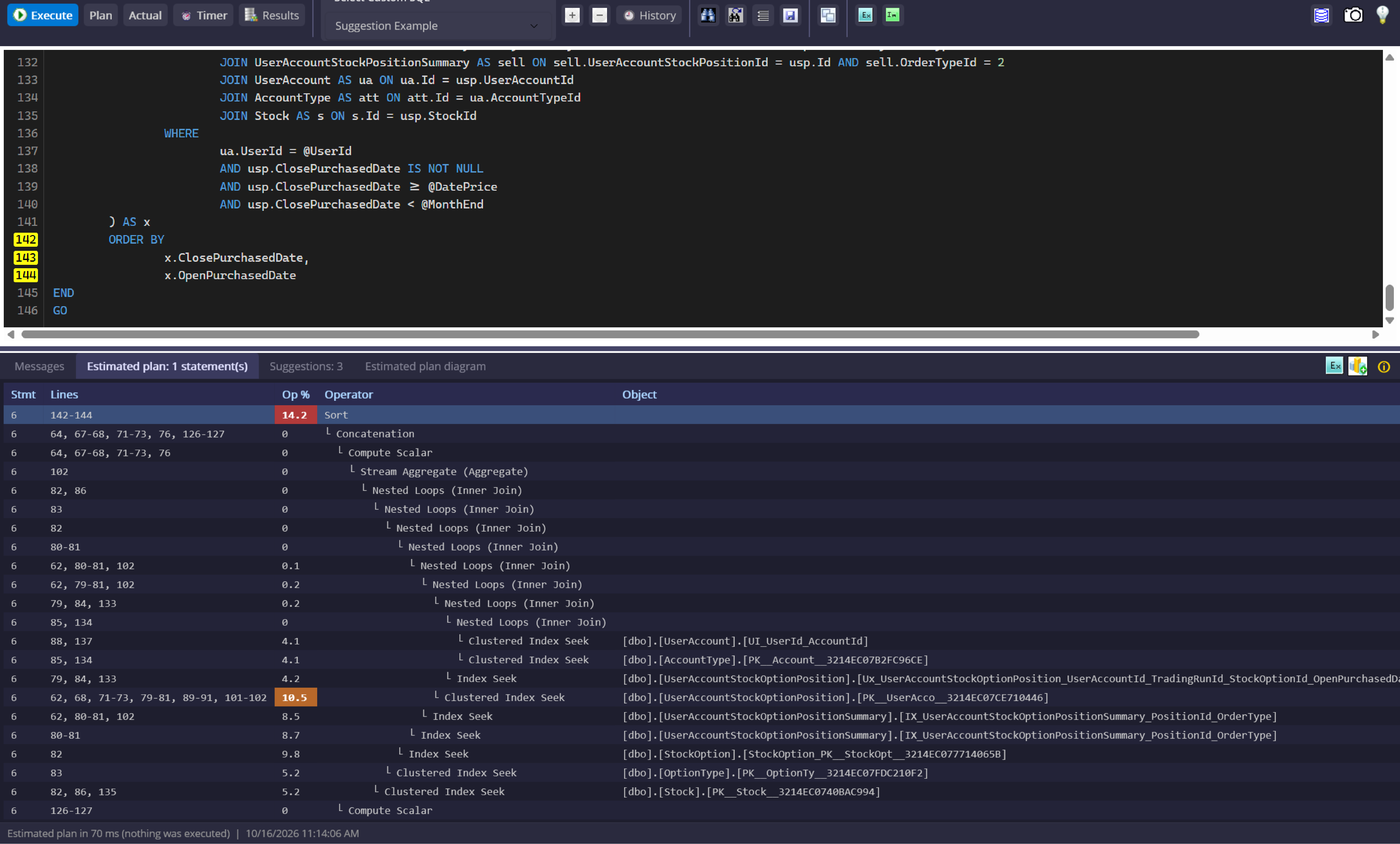Image resolution: width=1400 pixels, height=844 pixels.
Task: Select the Concatenation operator row
Action: coord(701,433)
